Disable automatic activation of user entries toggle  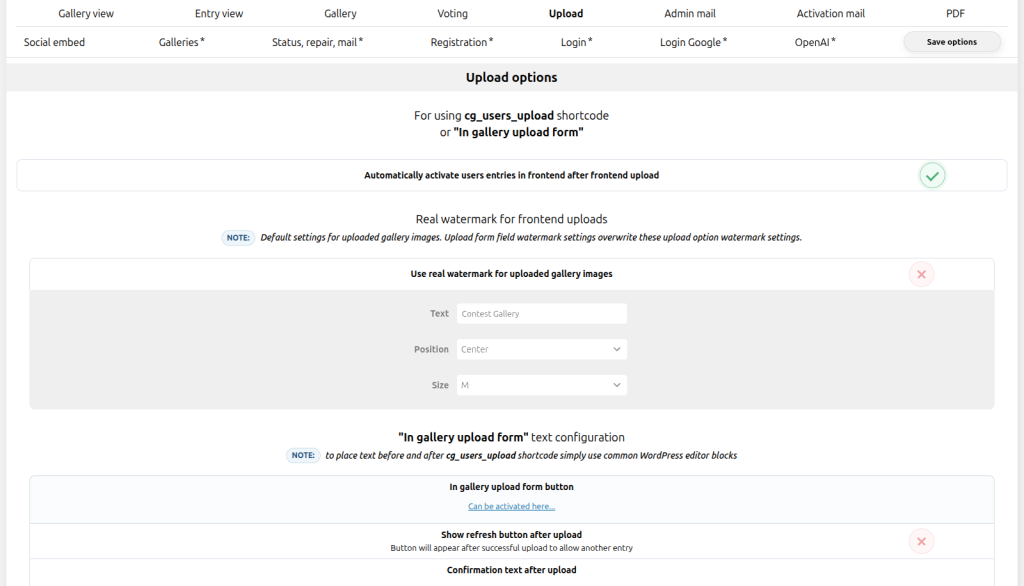(932, 176)
